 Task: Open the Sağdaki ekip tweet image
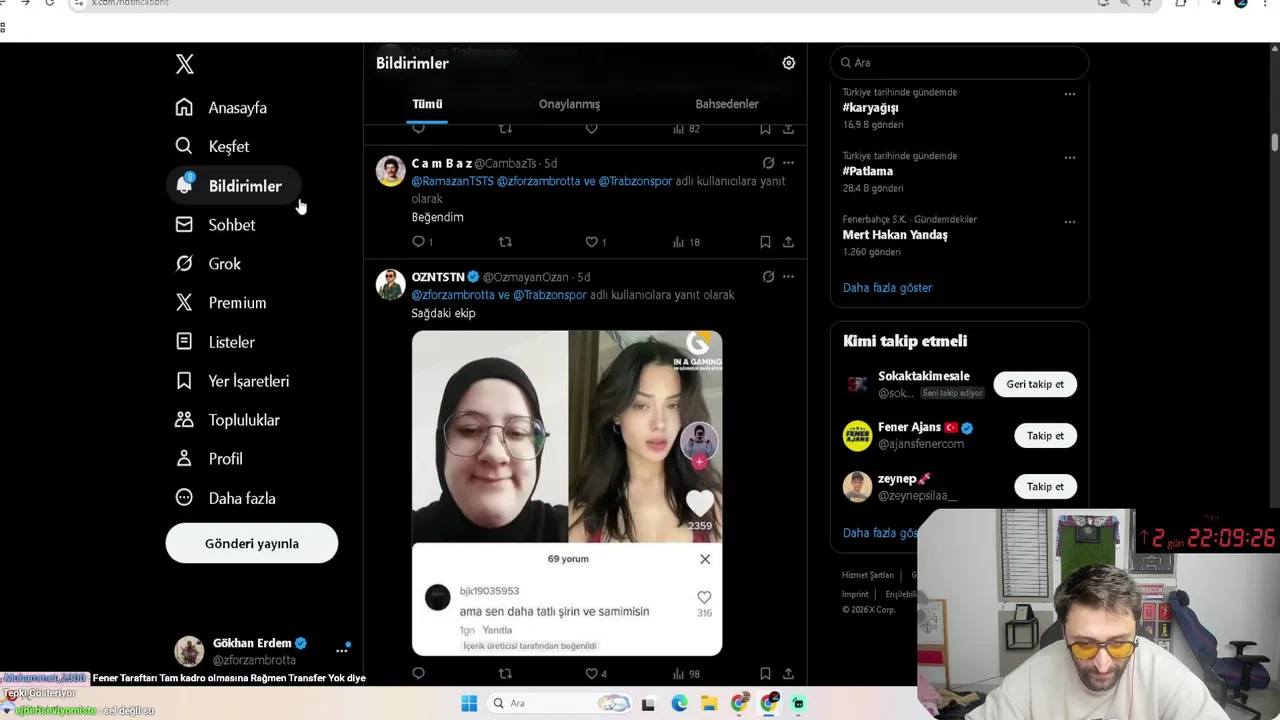(567, 493)
